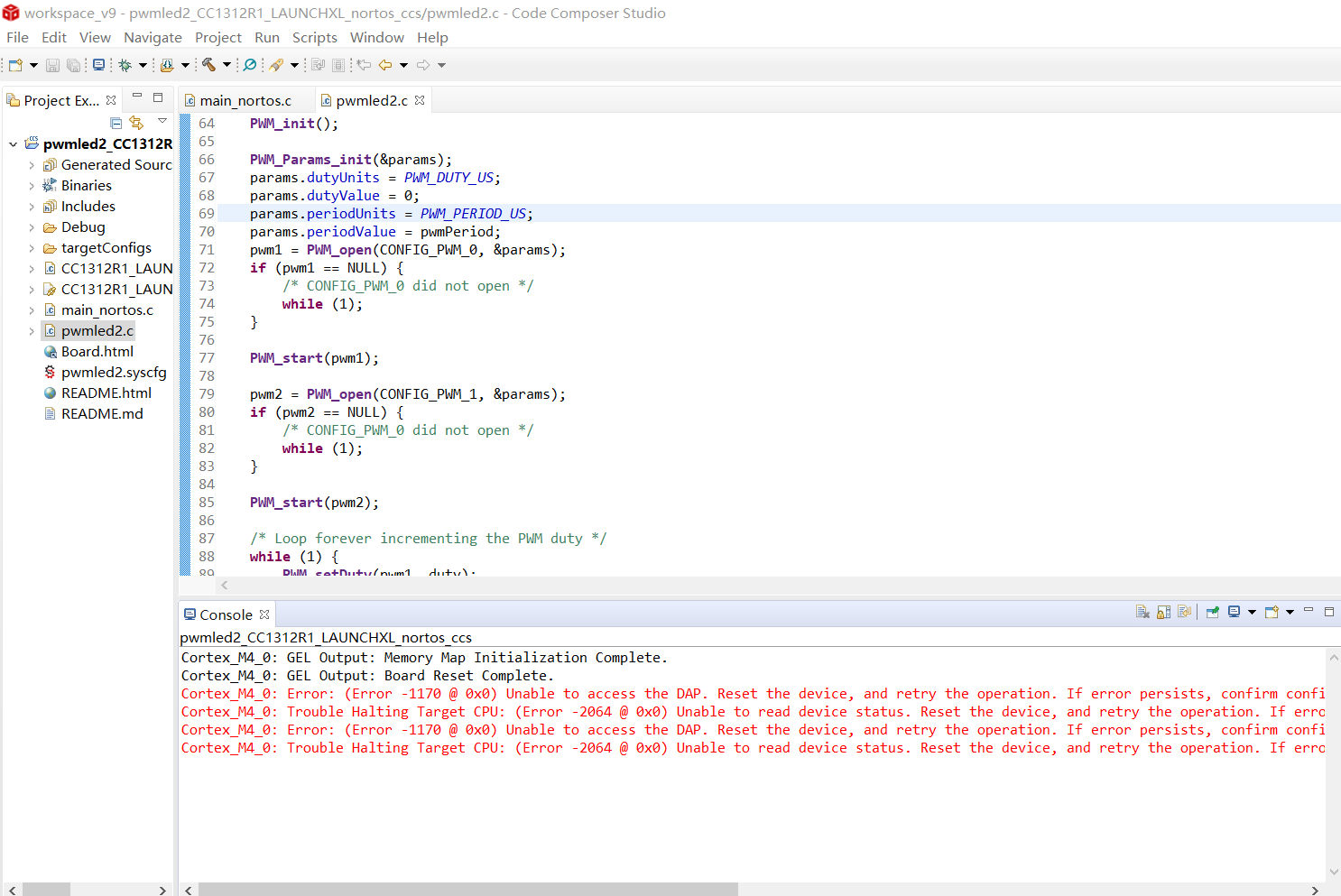The height and width of the screenshot is (896, 1341).
Task: Toggle Link with Editor in Project Explorer
Action: coord(136,123)
